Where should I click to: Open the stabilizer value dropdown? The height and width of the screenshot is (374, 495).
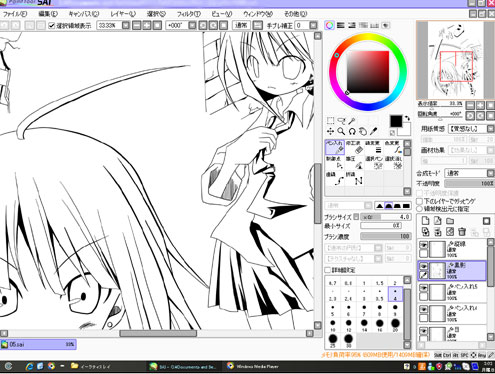(x=313, y=25)
